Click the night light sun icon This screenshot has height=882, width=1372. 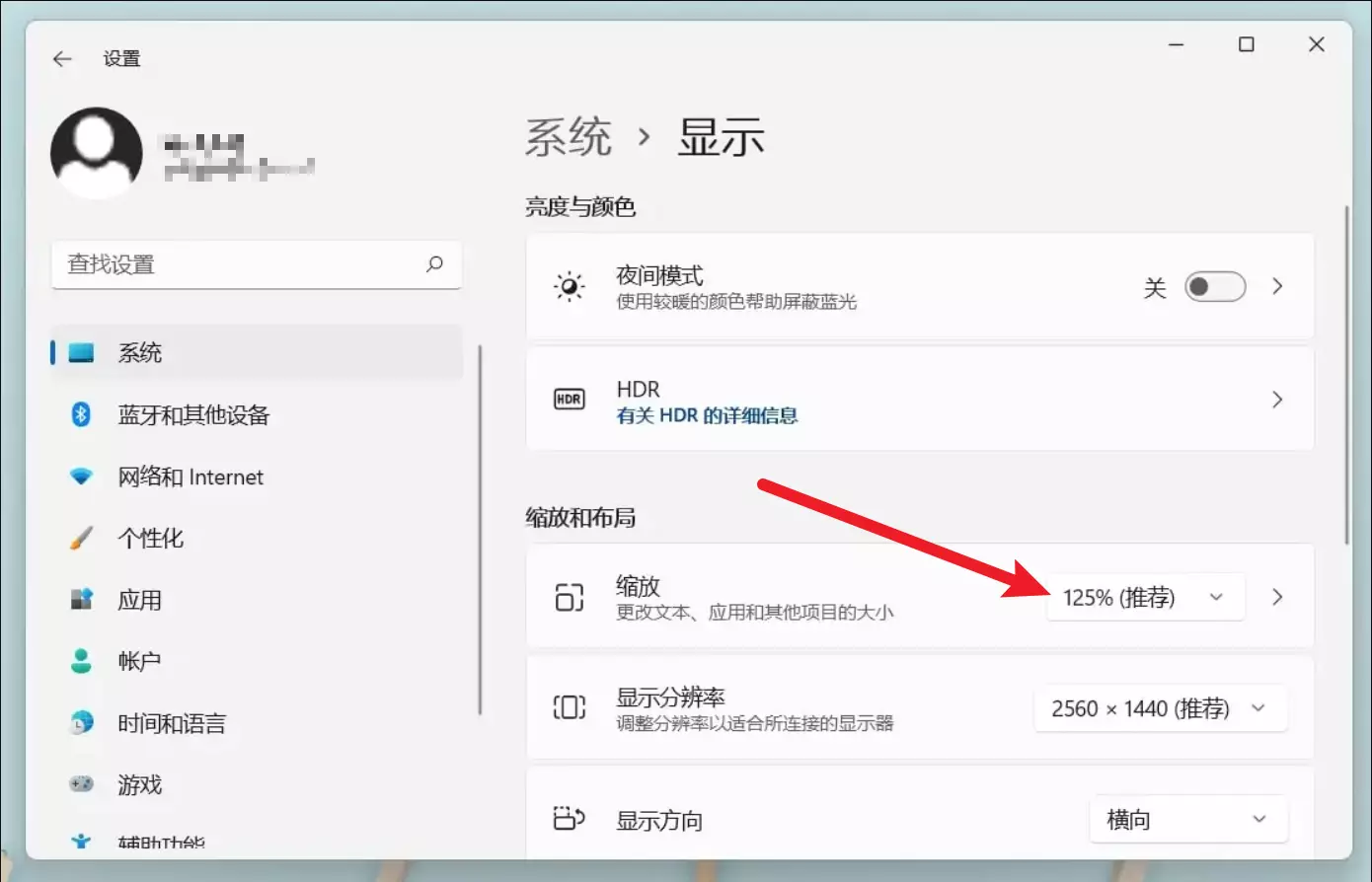pyautogui.click(x=570, y=286)
